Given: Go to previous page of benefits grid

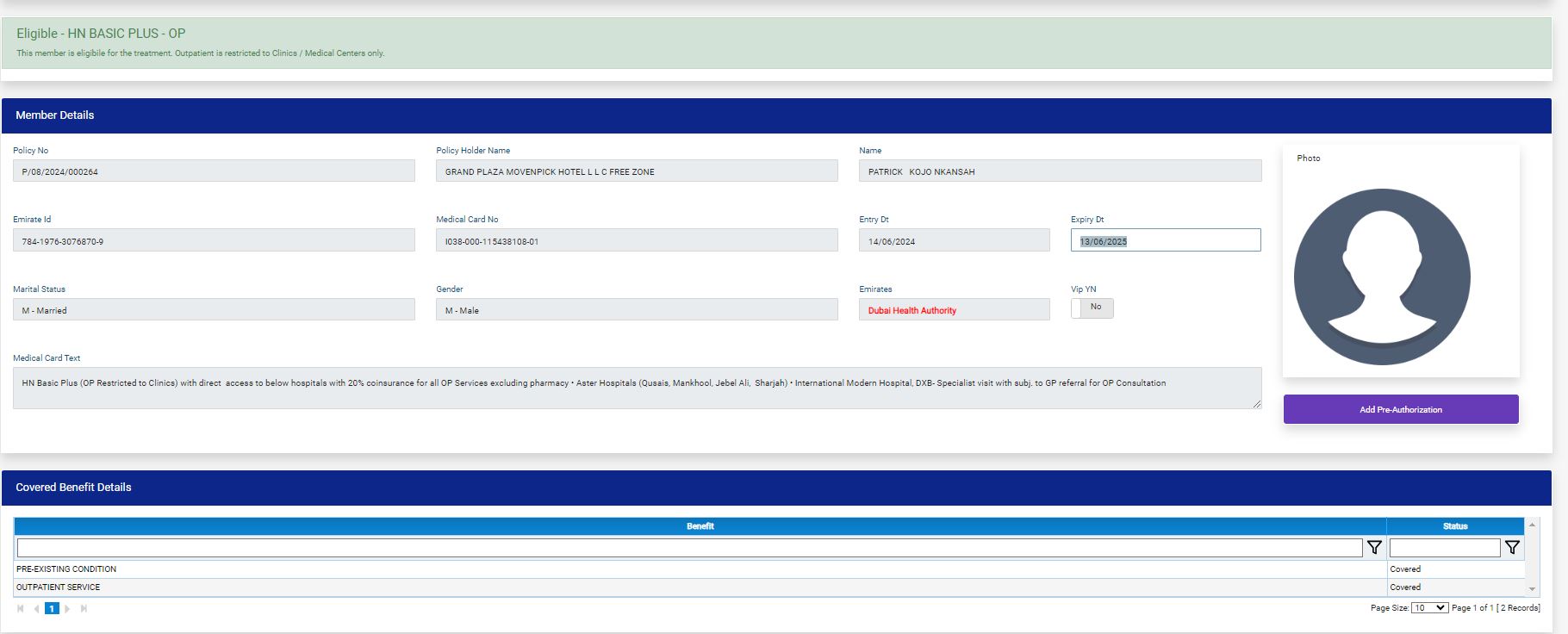Looking at the screenshot, I should (x=36, y=609).
